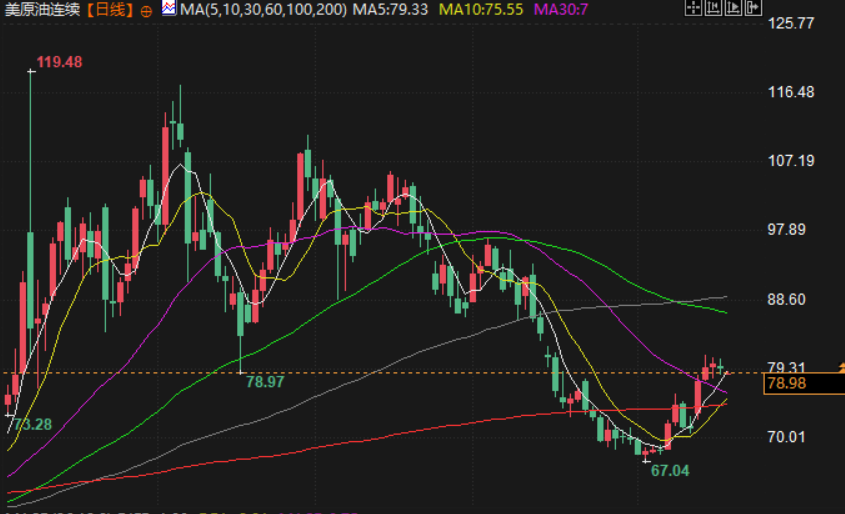Click the orange circled plus icon beside 日线

coord(146,11)
